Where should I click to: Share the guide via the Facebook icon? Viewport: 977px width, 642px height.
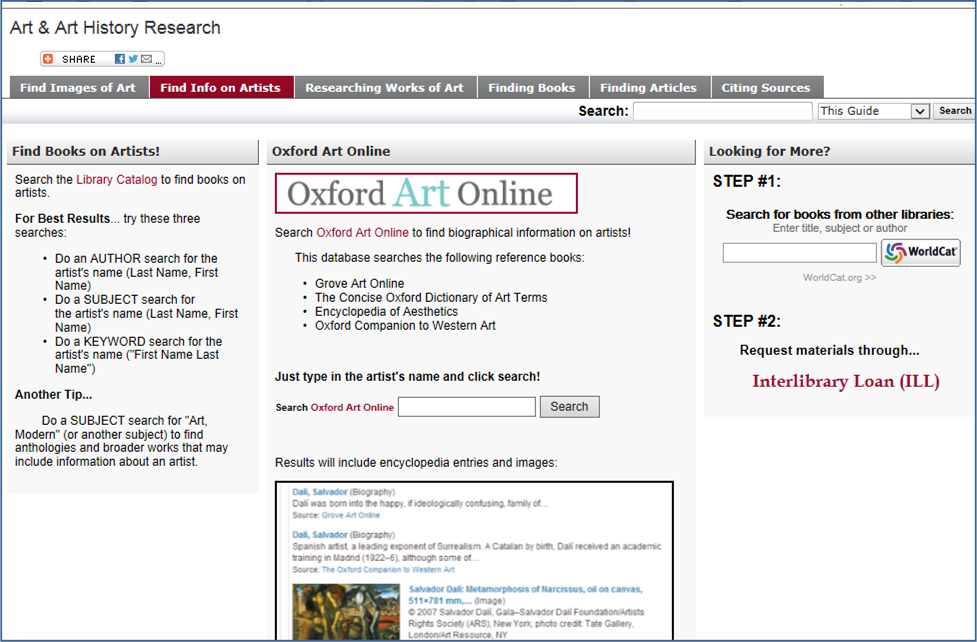click(x=120, y=59)
